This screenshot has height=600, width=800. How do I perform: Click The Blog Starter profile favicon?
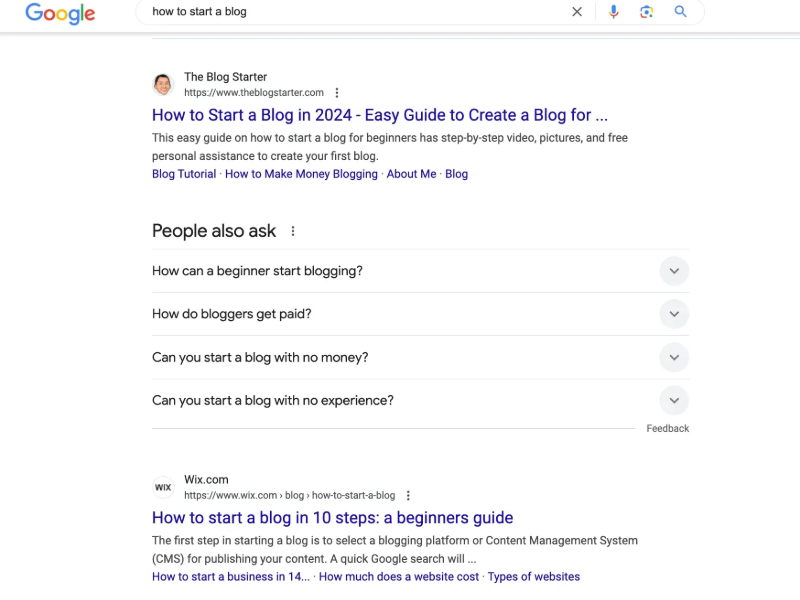163,84
